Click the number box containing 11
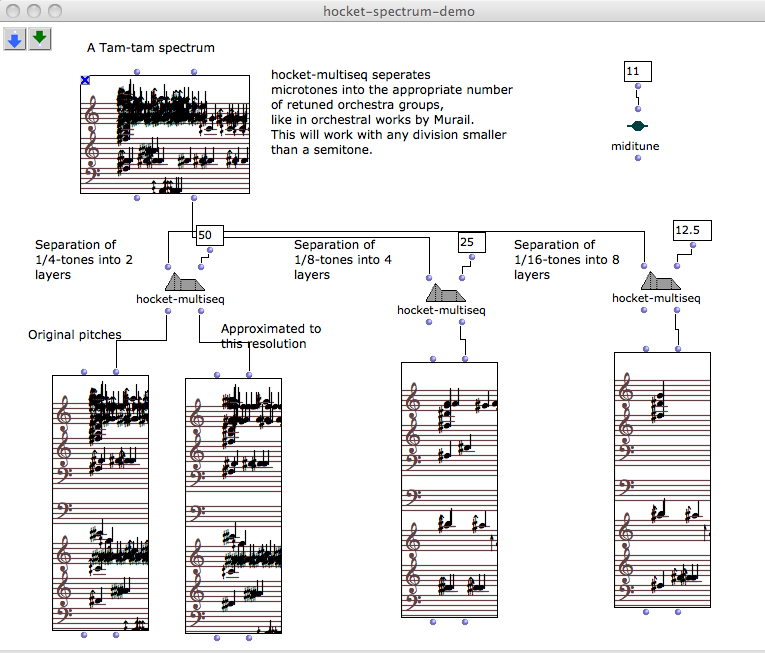 click(637, 72)
